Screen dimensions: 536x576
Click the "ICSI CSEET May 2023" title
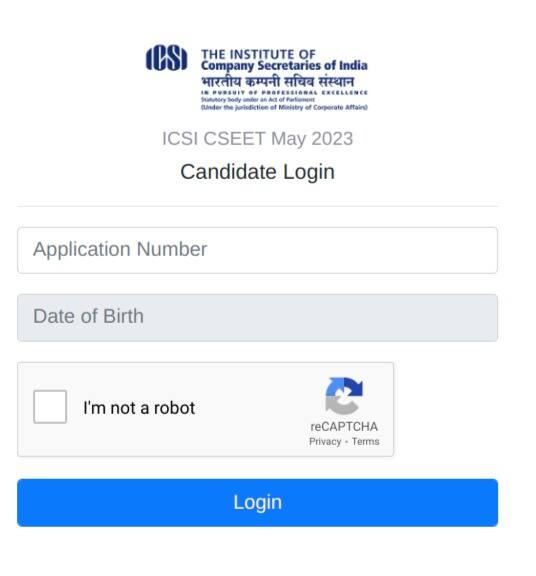tap(258, 139)
